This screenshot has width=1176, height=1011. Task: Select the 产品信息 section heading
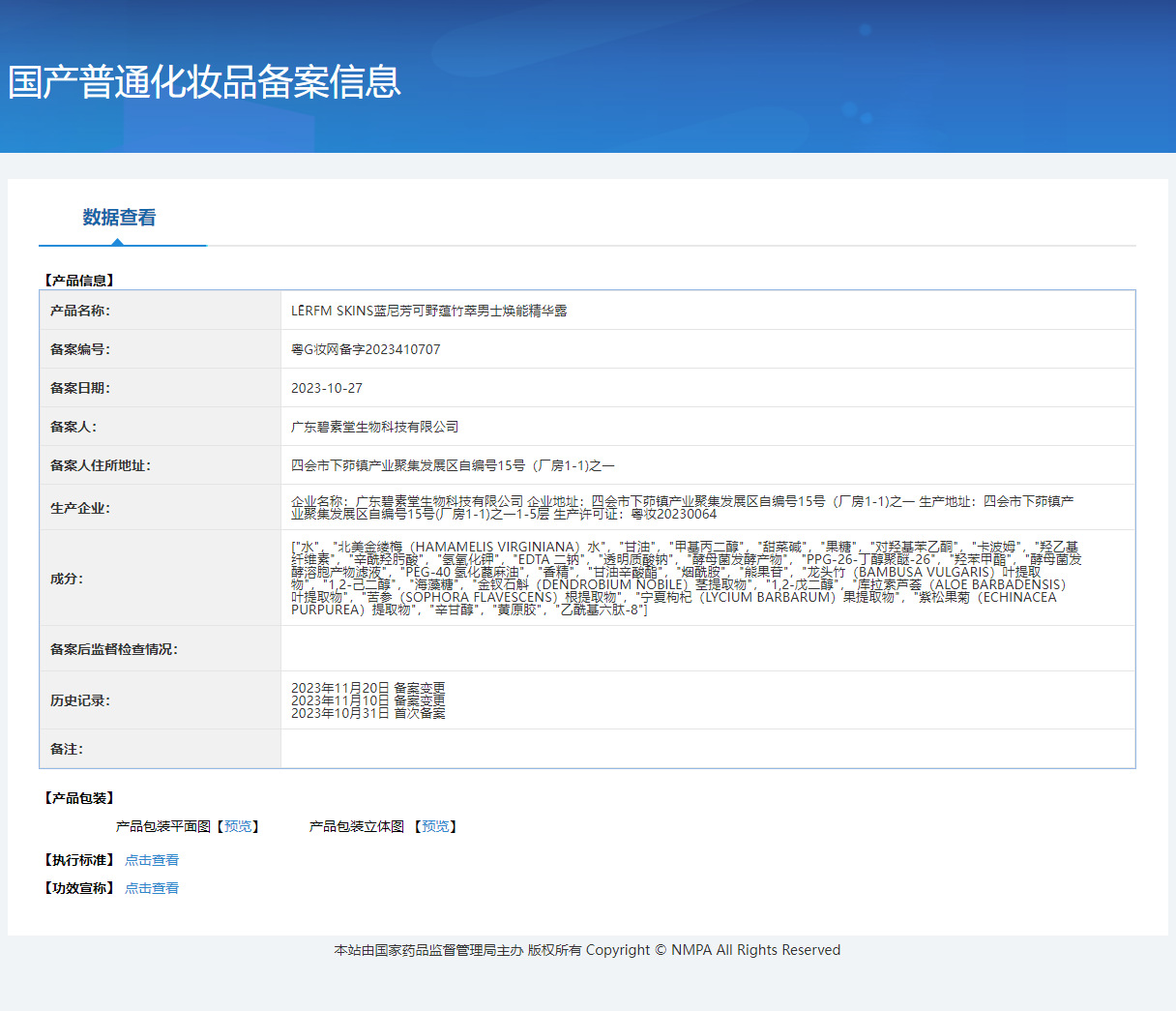79,281
